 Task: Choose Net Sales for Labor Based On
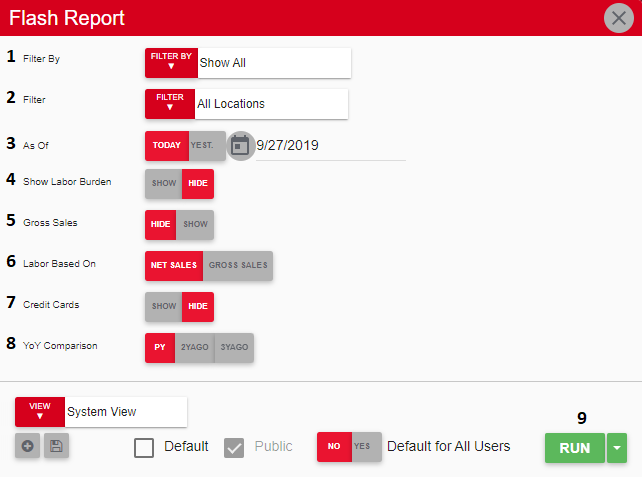[x=174, y=266]
